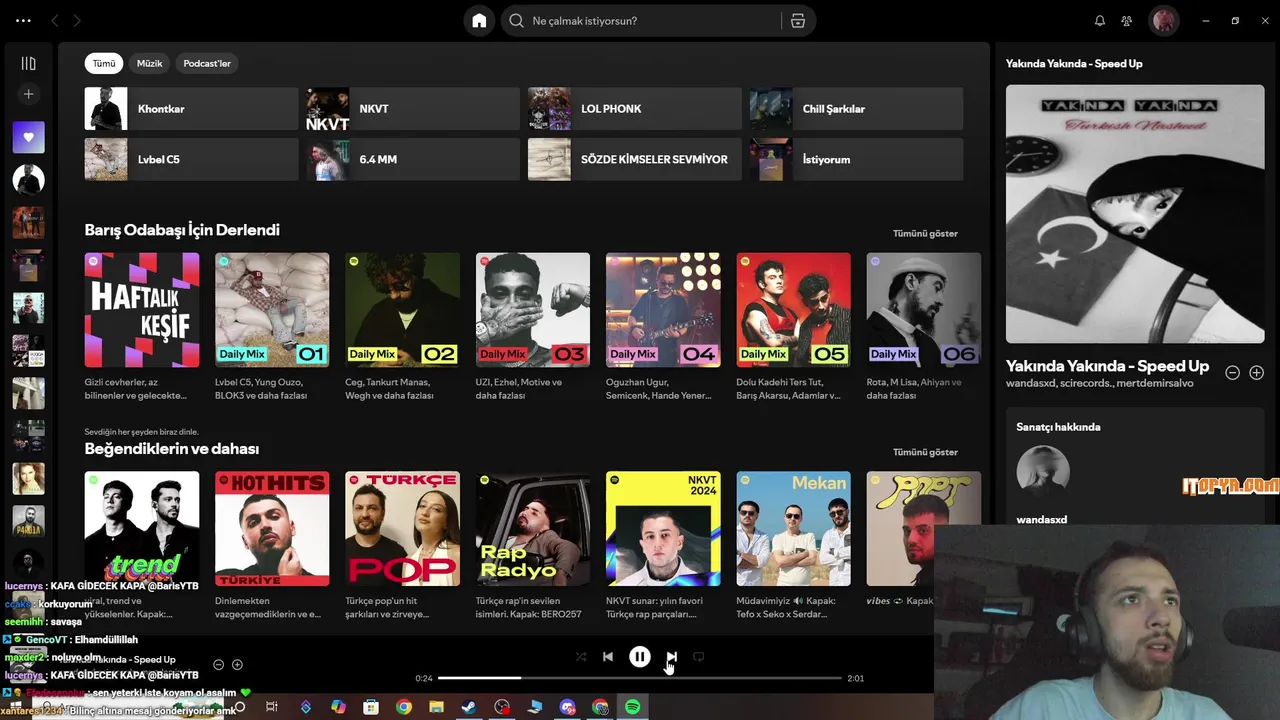1280x720 pixels.
Task: Open Daily Mix 05 cover
Action: coord(794,310)
